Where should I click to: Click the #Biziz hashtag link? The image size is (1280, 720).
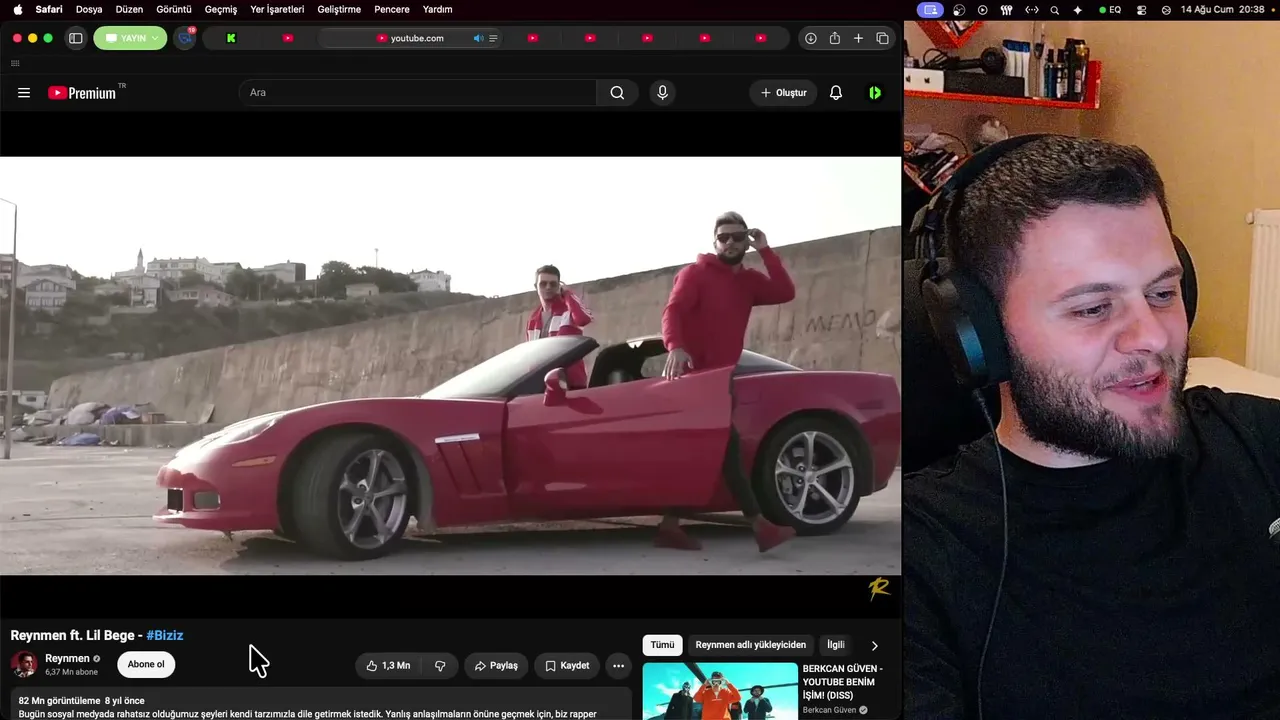165,636
